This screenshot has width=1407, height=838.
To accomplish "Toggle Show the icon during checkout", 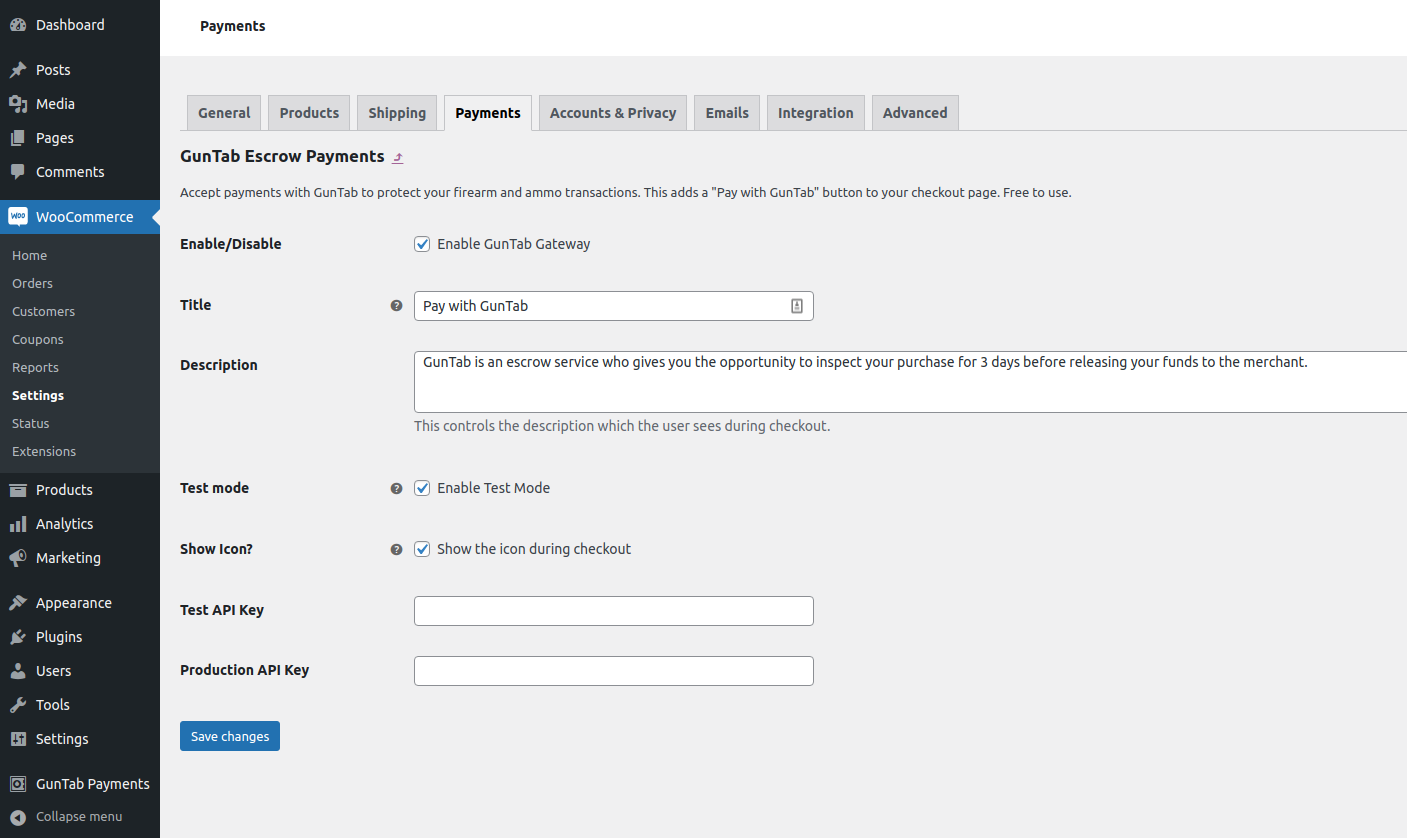I will click(x=422, y=549).
